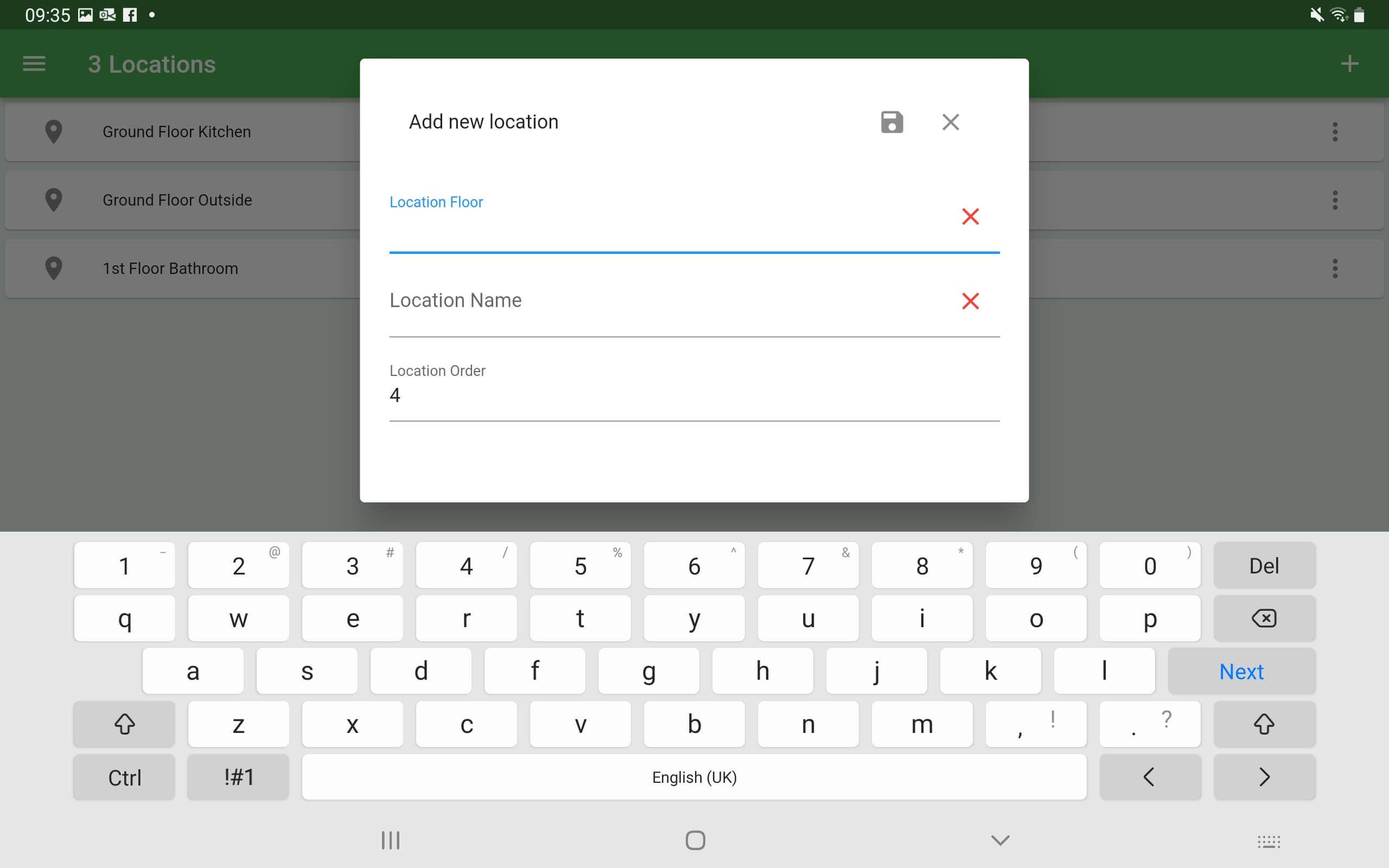Switch keyboard language English UK
This screenshot has height=868, width=1389.
(694, 777)
